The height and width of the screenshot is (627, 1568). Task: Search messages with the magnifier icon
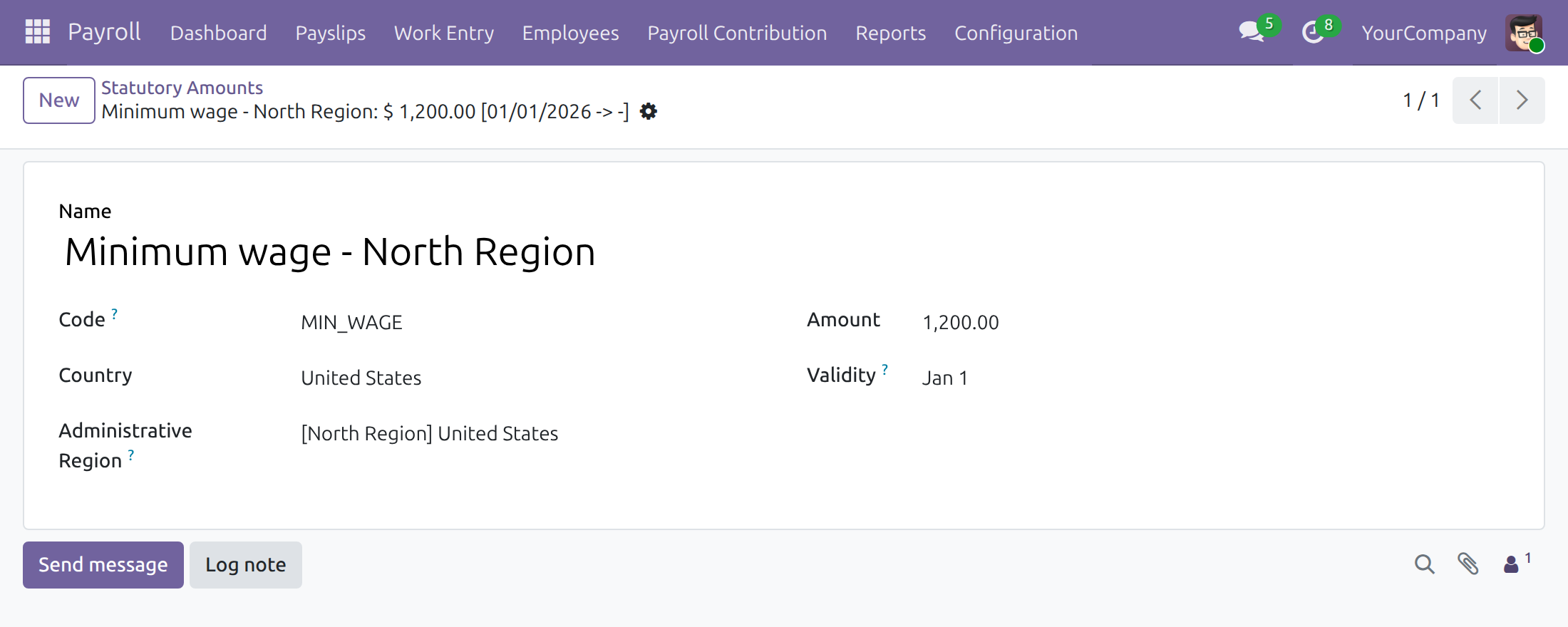(x=1424, y=564)
